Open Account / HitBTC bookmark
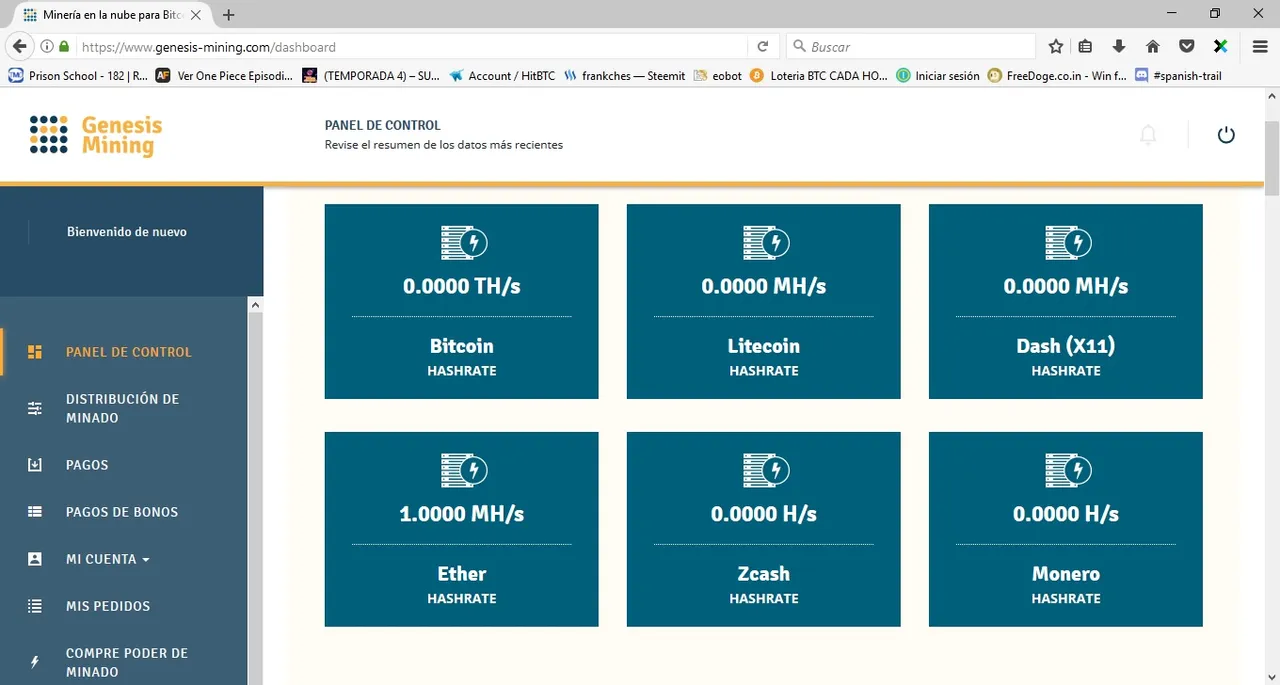The image size is (1280, 685). [x=503, y=75]
